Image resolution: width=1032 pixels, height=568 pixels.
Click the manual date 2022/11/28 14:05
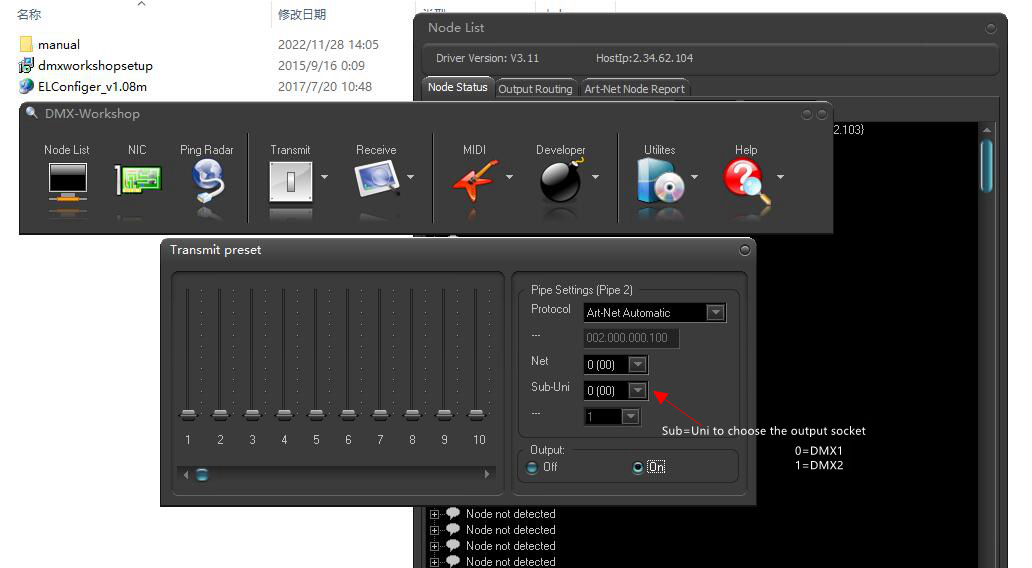pyautogui.click(x=328, y=45)
